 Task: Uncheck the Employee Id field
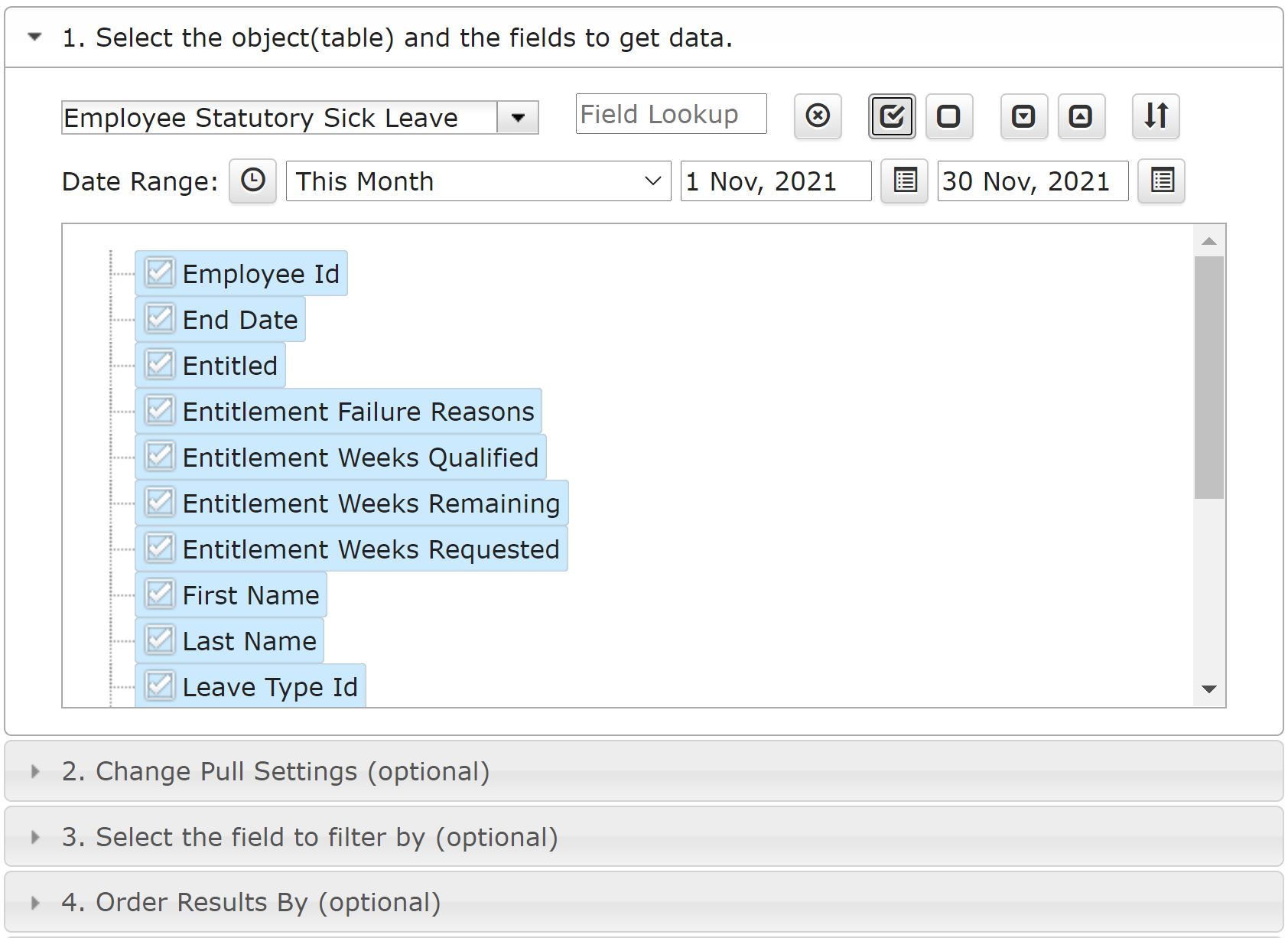click(160, 272)
